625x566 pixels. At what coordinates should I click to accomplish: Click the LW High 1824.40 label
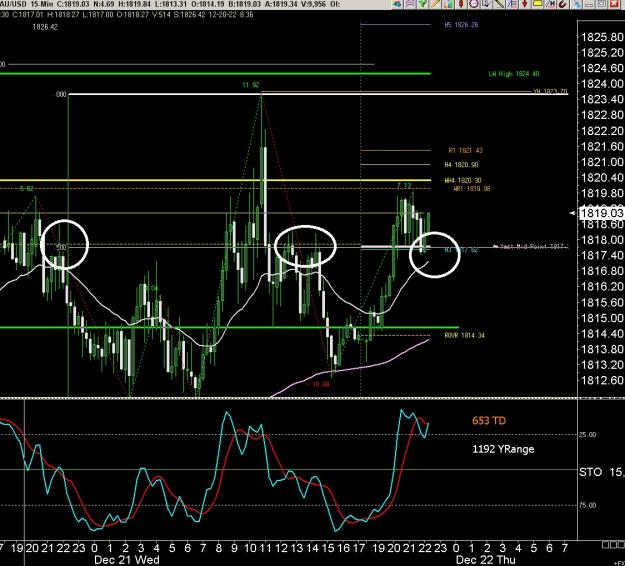(x=514, y=74)
